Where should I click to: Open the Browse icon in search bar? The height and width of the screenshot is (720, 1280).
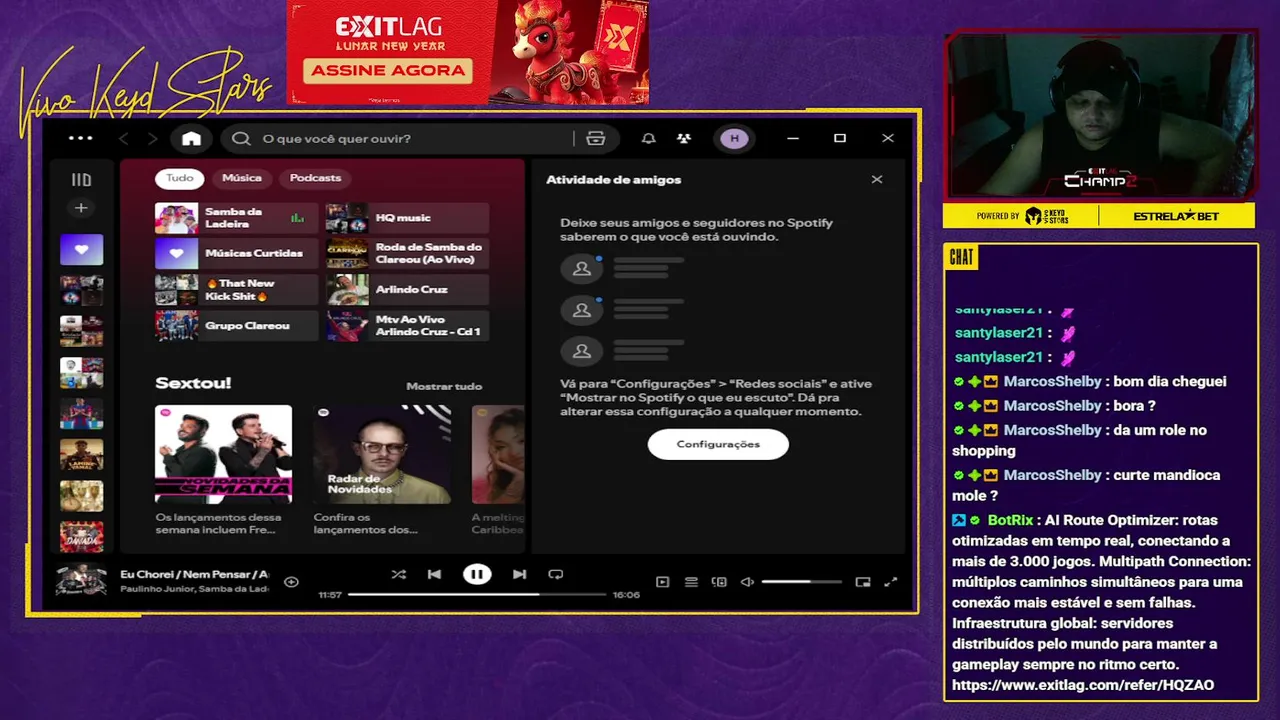click(x=596, y=138)
